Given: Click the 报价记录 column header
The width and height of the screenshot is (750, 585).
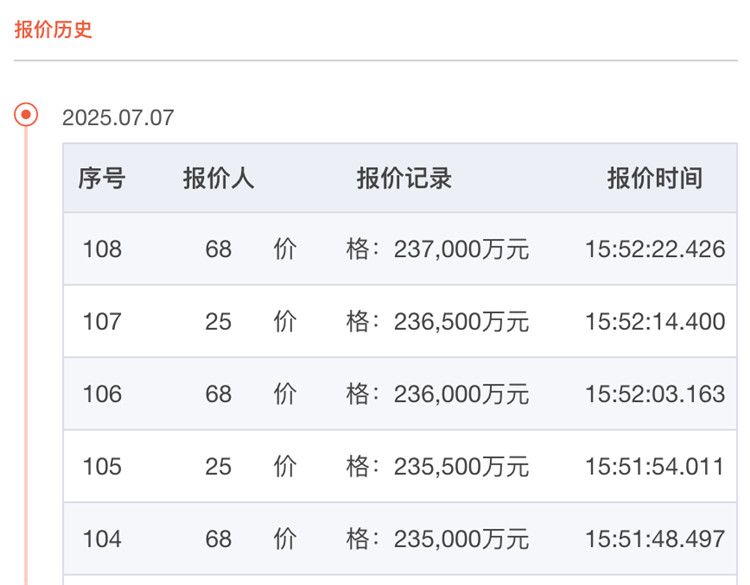Looking at the screenshot, I should pos(404,179).
